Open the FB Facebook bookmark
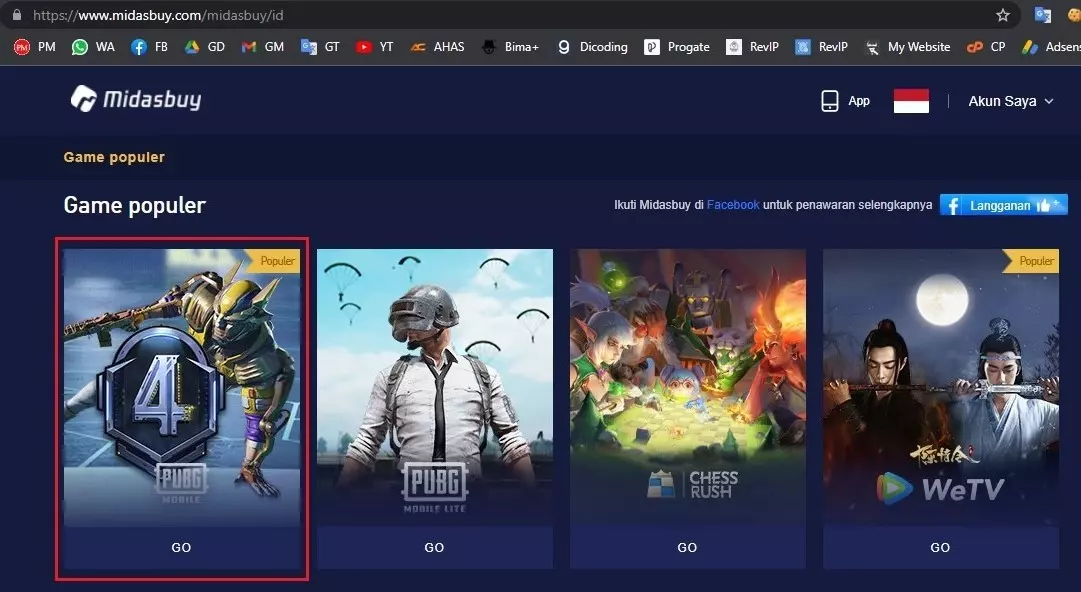 pyautogui.click(x=150, y=47)
